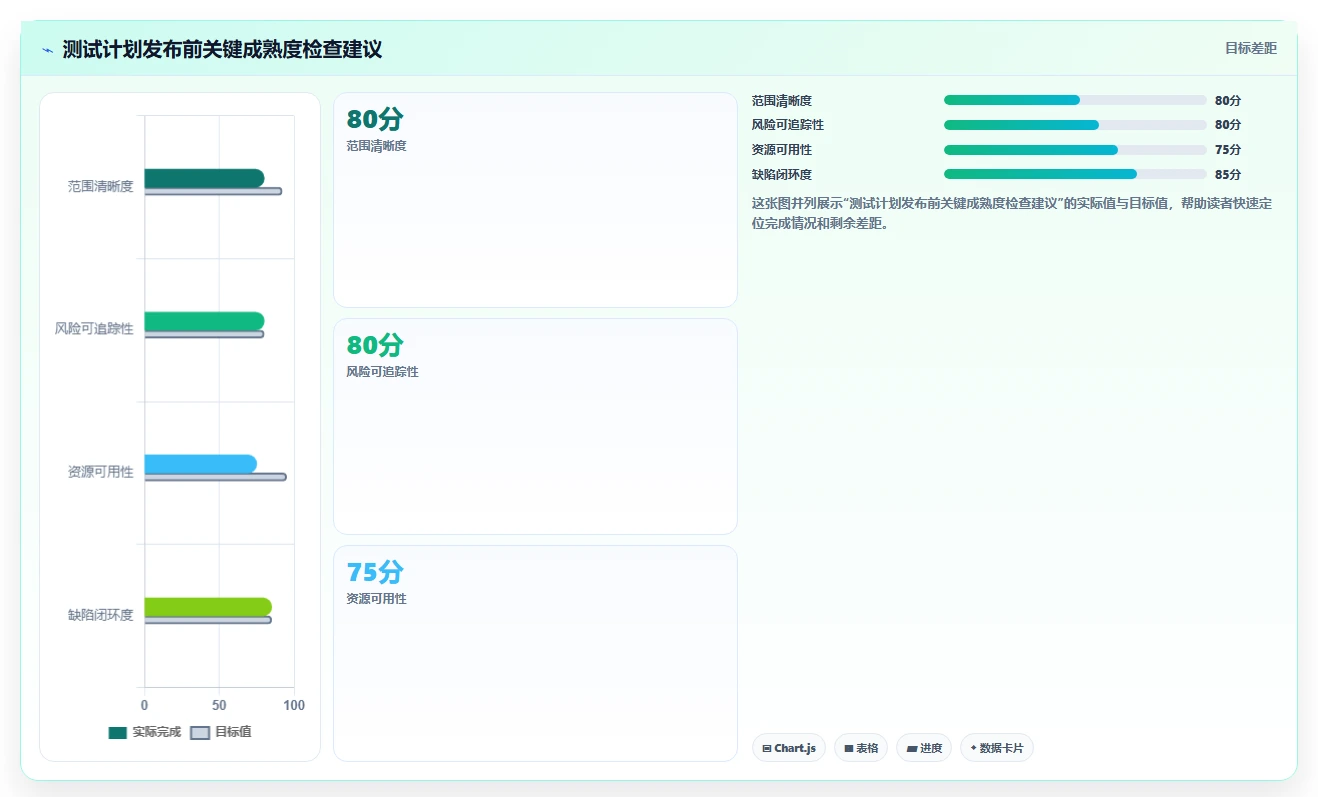The height and width of the screenshot is (797, 1318).
Task: Click the title 测试计划发布前关键成熟度检查建议
Action: 222,50
